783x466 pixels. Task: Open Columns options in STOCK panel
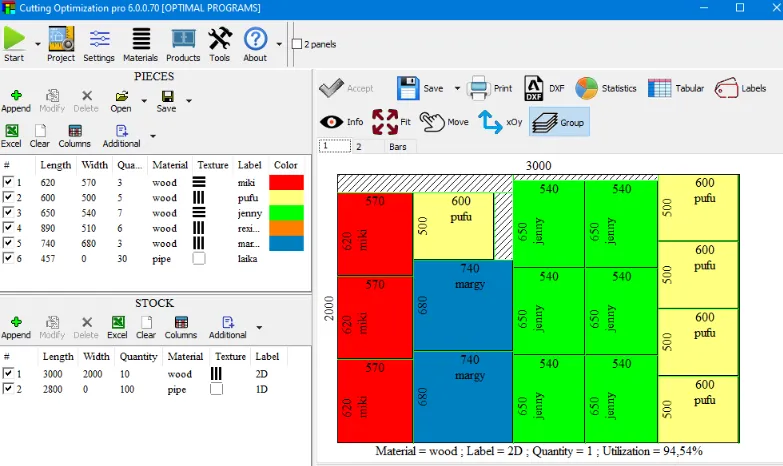click(181, 327)
